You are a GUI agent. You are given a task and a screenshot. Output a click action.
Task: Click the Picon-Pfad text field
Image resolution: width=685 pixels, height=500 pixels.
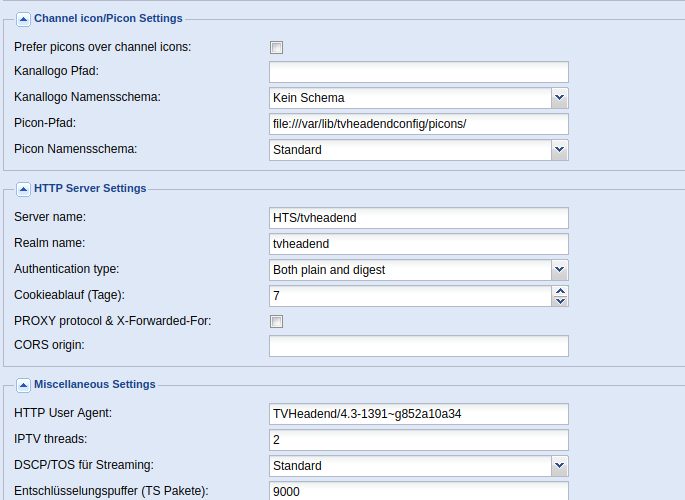[419, 124]
